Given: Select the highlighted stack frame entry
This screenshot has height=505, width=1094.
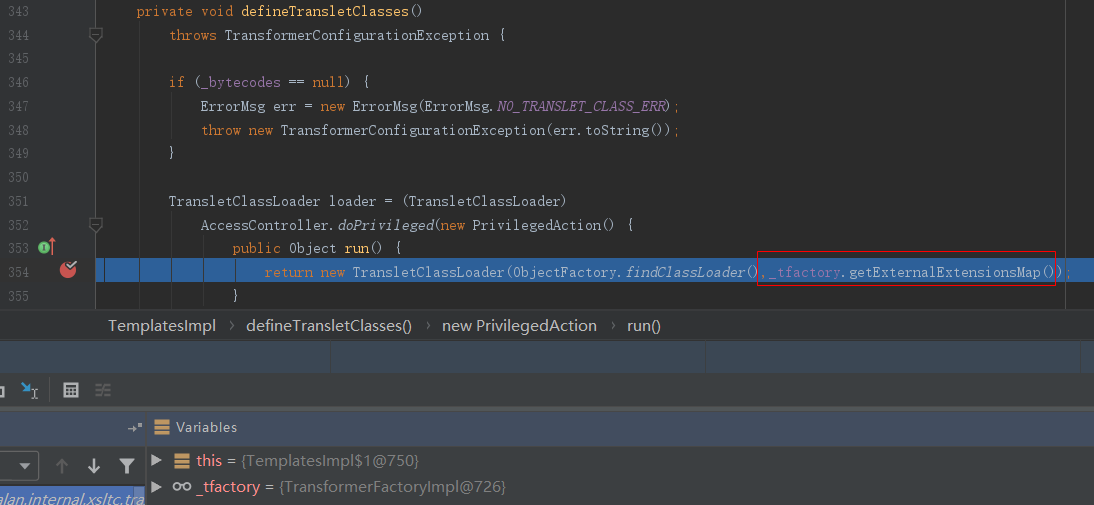Looking at the screenshot, I should (x=70, y=497).
